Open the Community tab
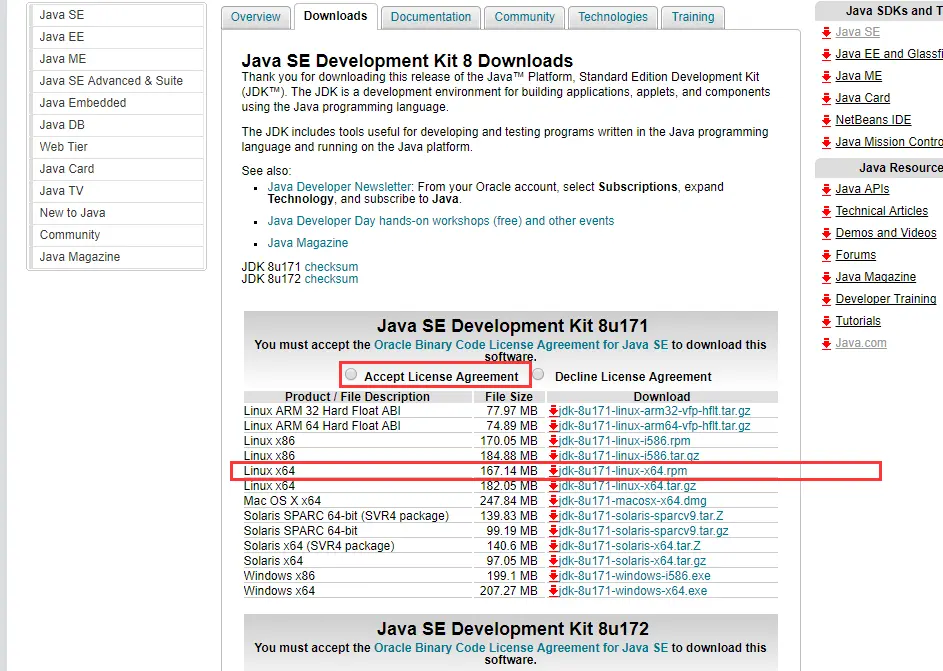 click(524, 17)
